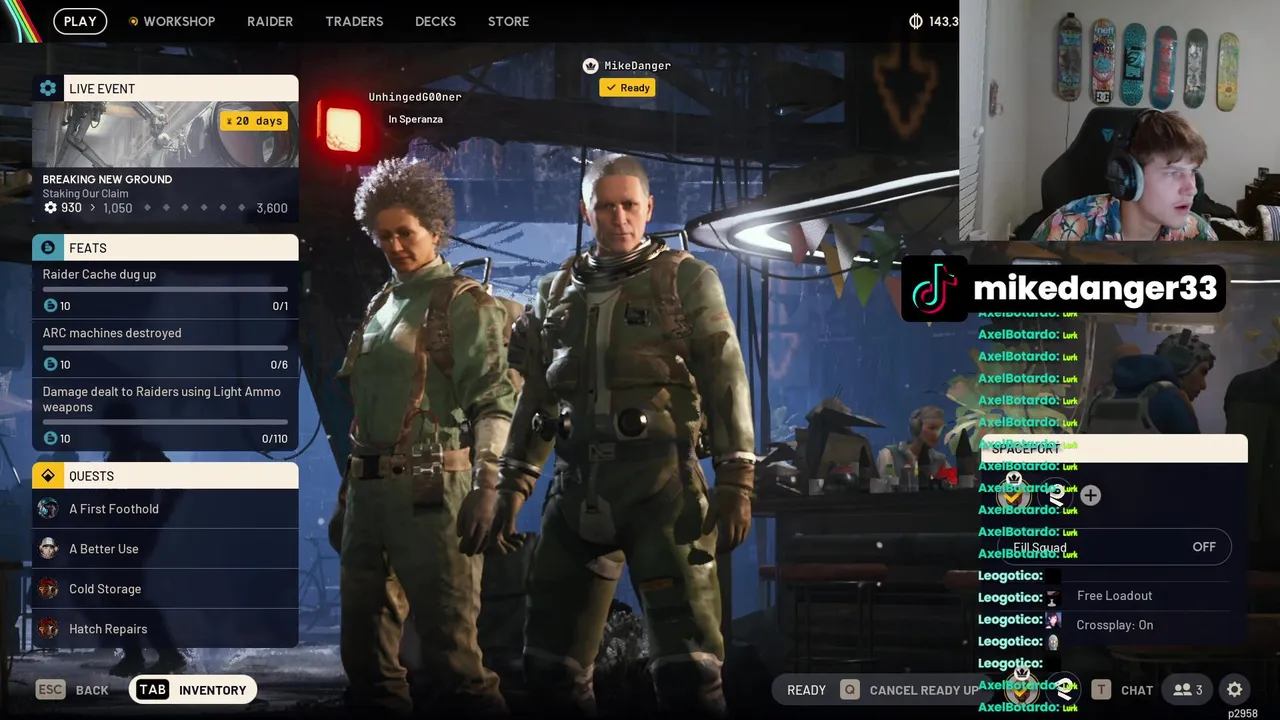Open the settings gear at bottom right

[x=1235, y=690]
